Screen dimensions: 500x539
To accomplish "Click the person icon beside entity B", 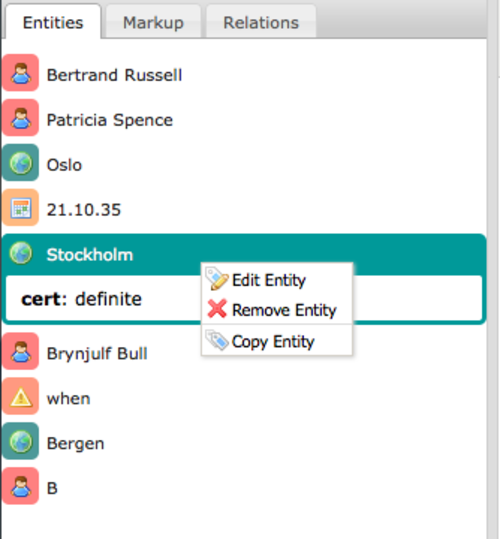I will pyautogui.click(x=21, y=486).
